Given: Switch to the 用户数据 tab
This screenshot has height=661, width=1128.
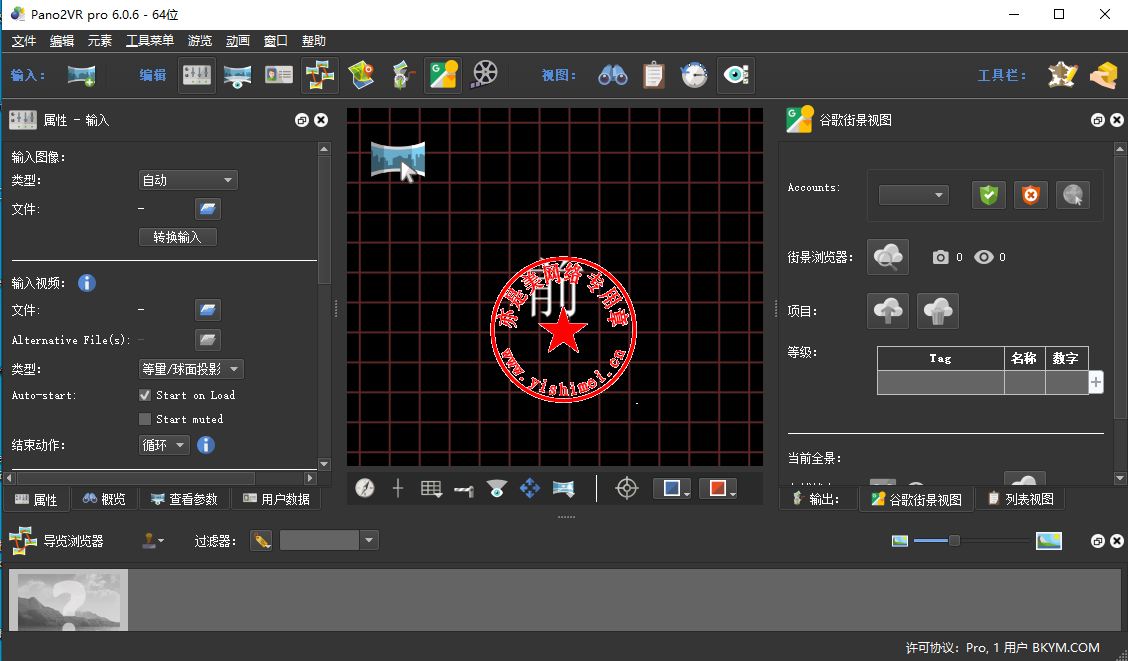Looking at the screenshot, I should [275, 499].
